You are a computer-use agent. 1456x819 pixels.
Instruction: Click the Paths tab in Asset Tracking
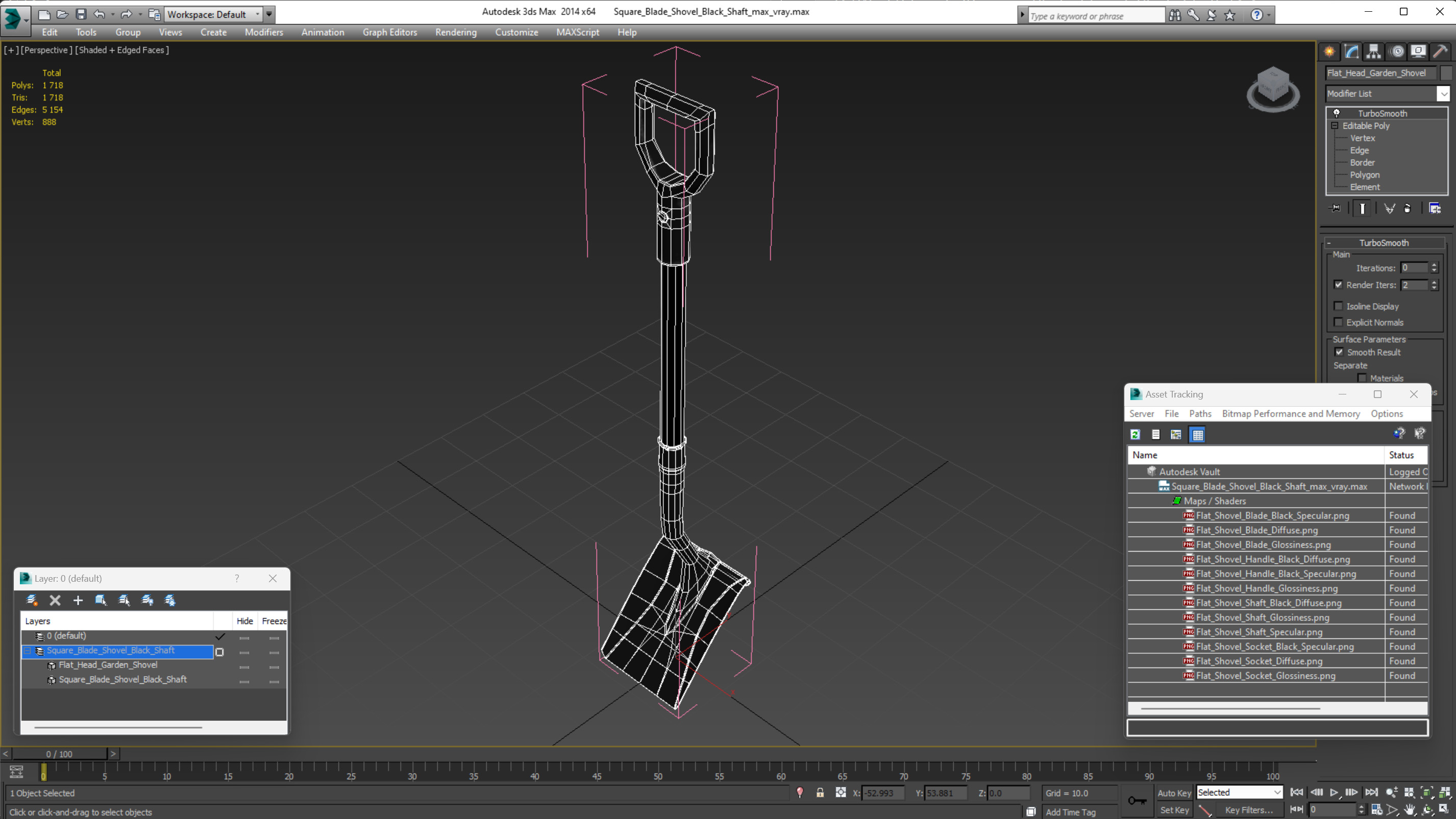pyautogui.click(x=1200, y=413)
